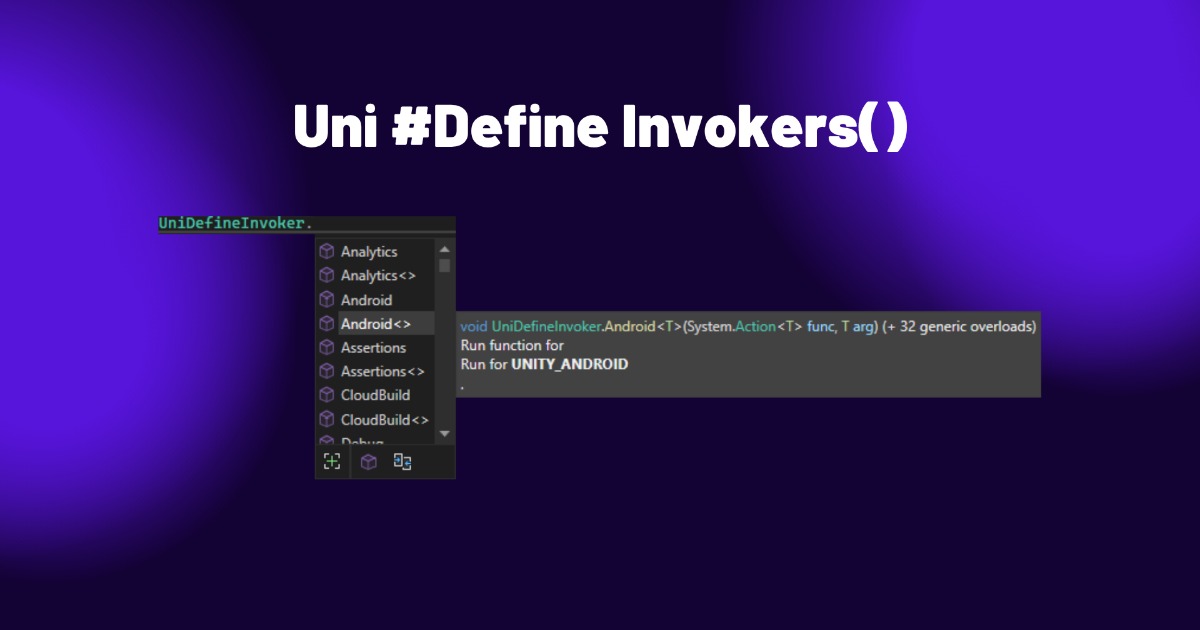The height and width of the screenshot is (630, 1200).
Task: Click the cube icon beside Analytics
Action: coord(327,251)
